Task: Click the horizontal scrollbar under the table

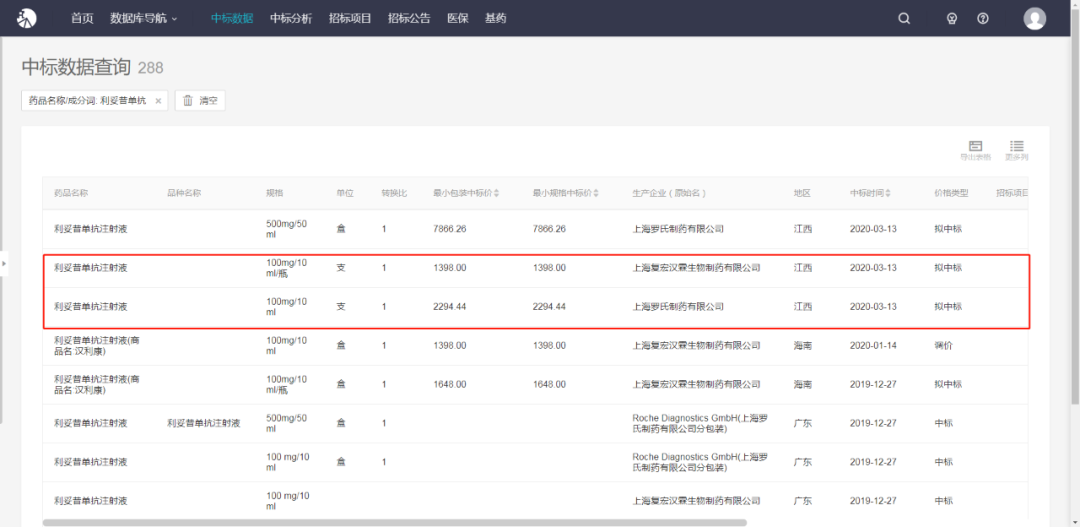Action: coord(395,523)
